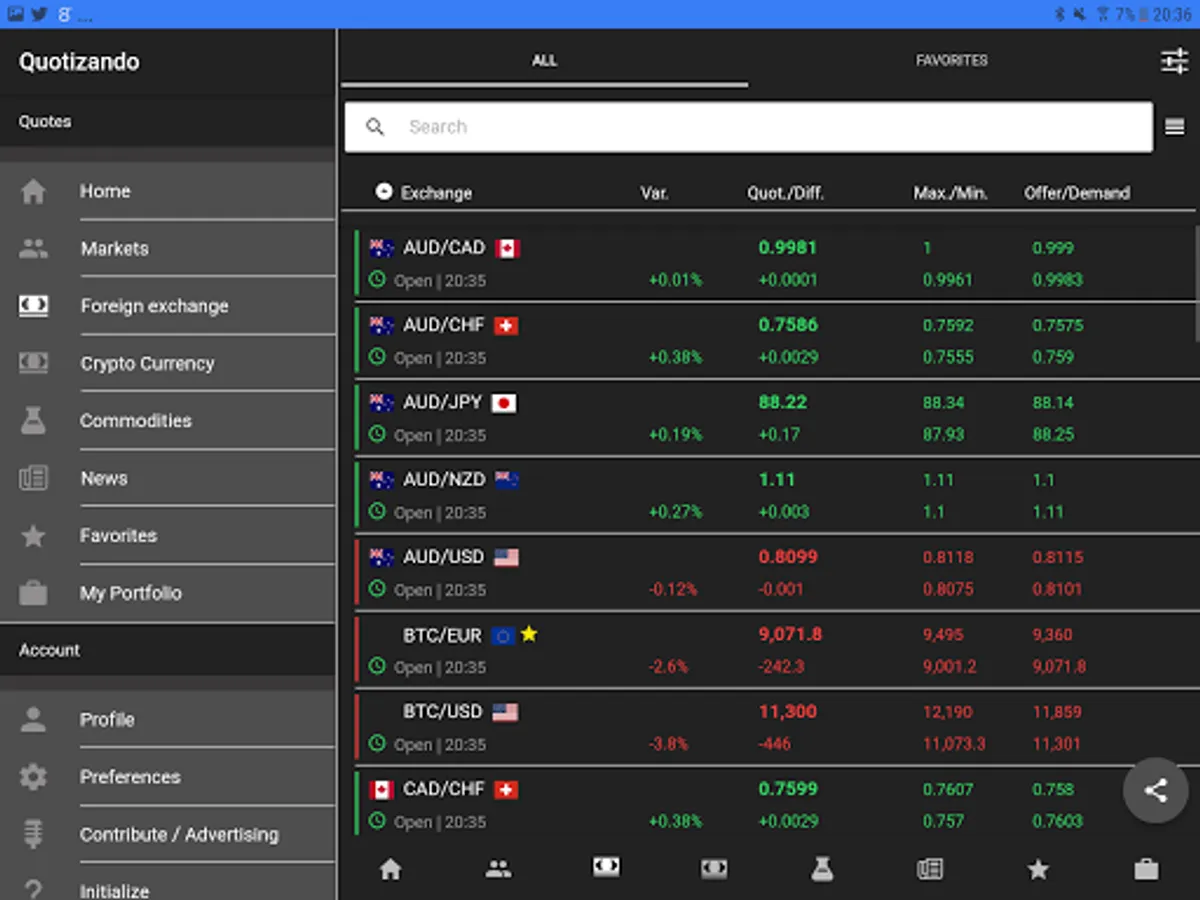Click the sidebar Home house icon
1200x900 pixels.
pyautogui.click(x=33, y=191)
